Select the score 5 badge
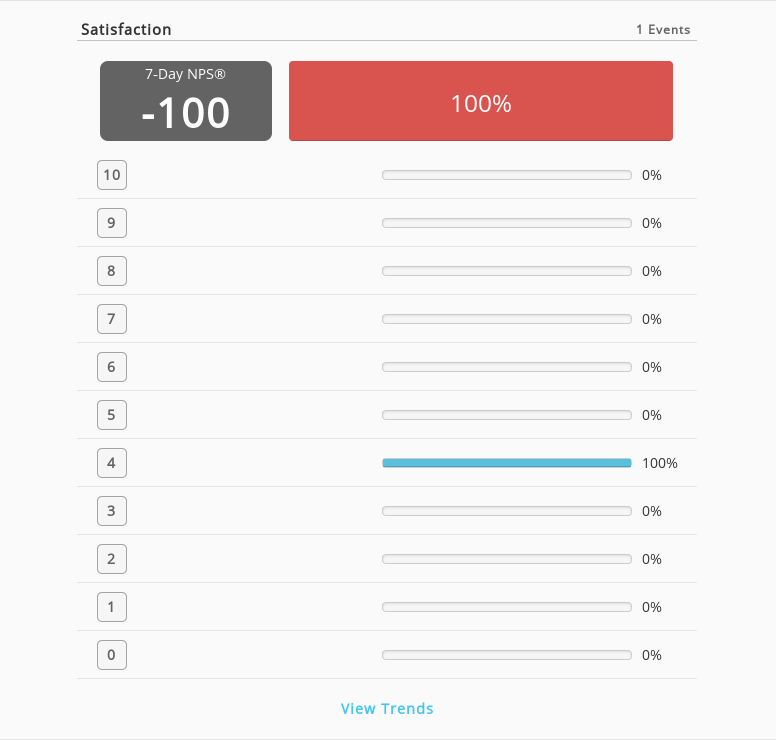 tap(112, 415)
